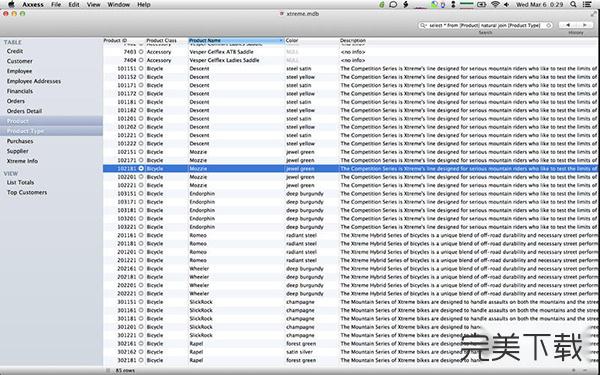Click the jump arrow beside Product ID 7403

141,52
